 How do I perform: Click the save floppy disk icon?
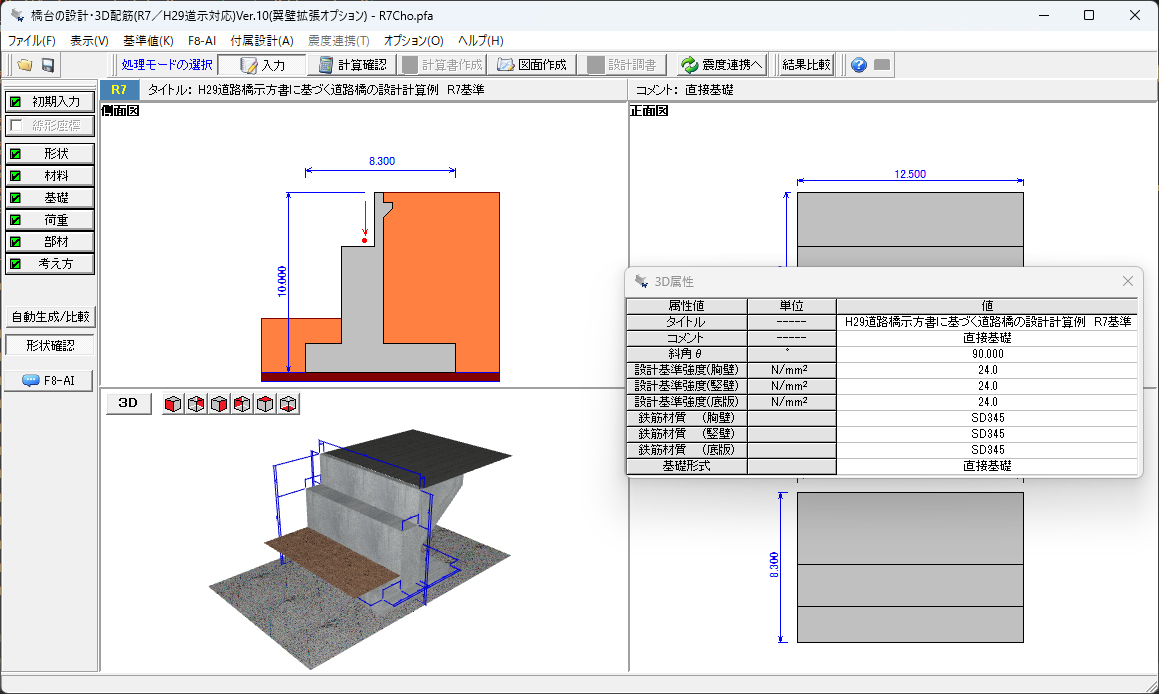coord(47,65)
